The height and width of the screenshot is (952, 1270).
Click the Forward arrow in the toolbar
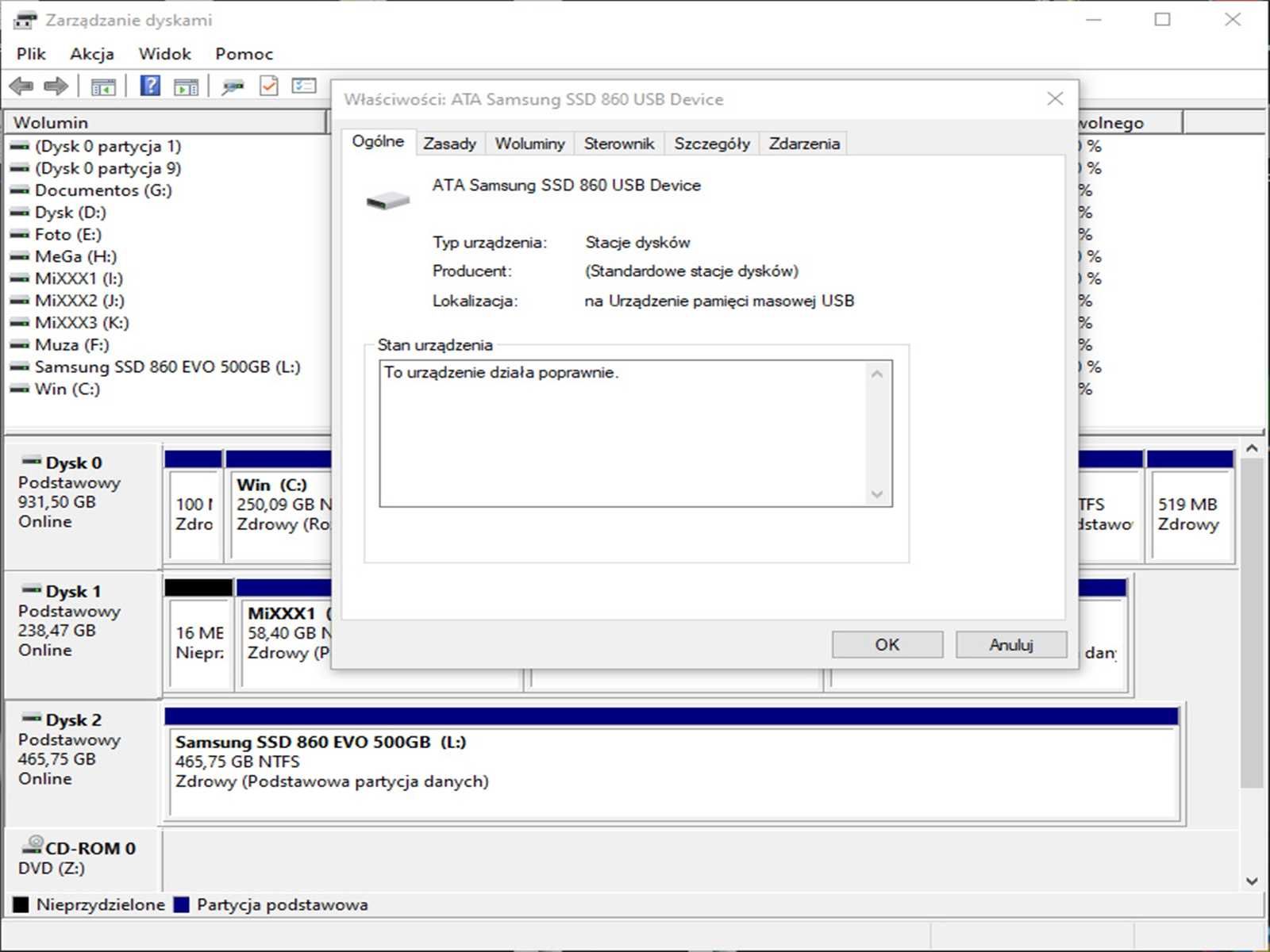(56, 86)
